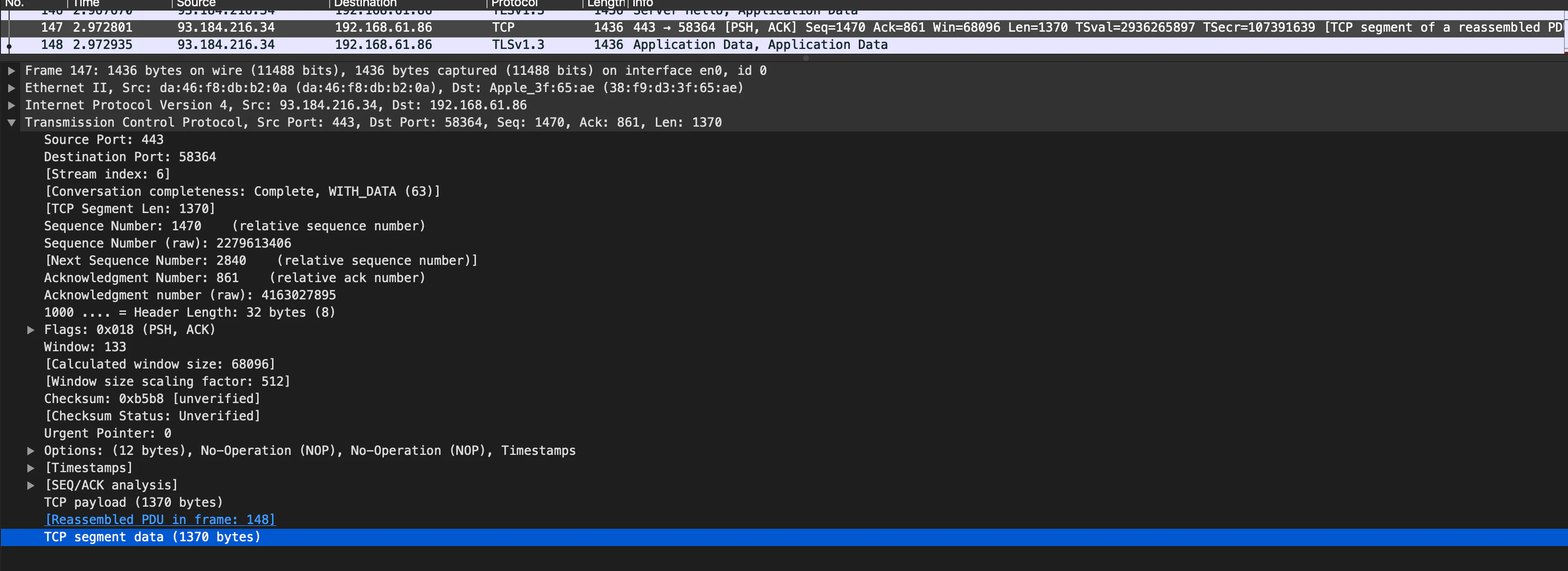Select the highlighted TCP segment data row
This screenshot has width=1568, height=571.
(x=784, y=537)
